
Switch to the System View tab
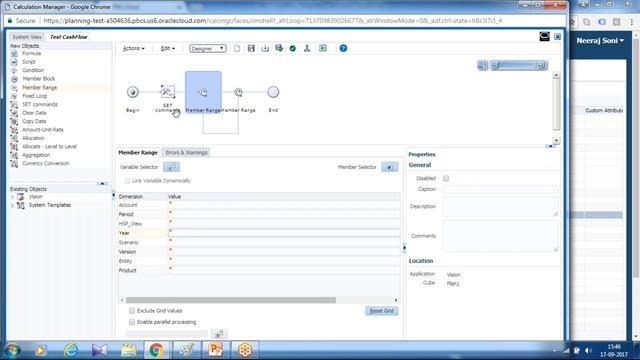pos(27,37)
